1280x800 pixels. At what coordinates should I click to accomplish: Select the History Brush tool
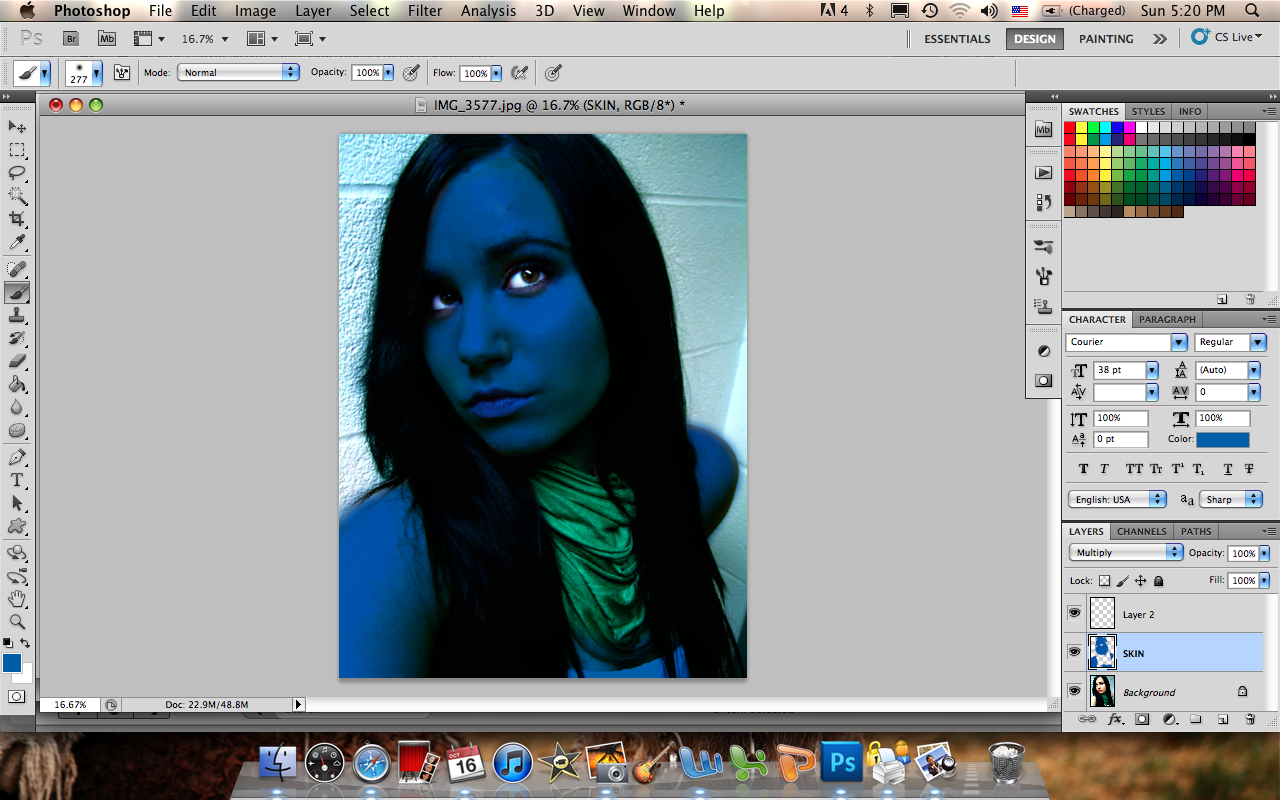(17, 338)
